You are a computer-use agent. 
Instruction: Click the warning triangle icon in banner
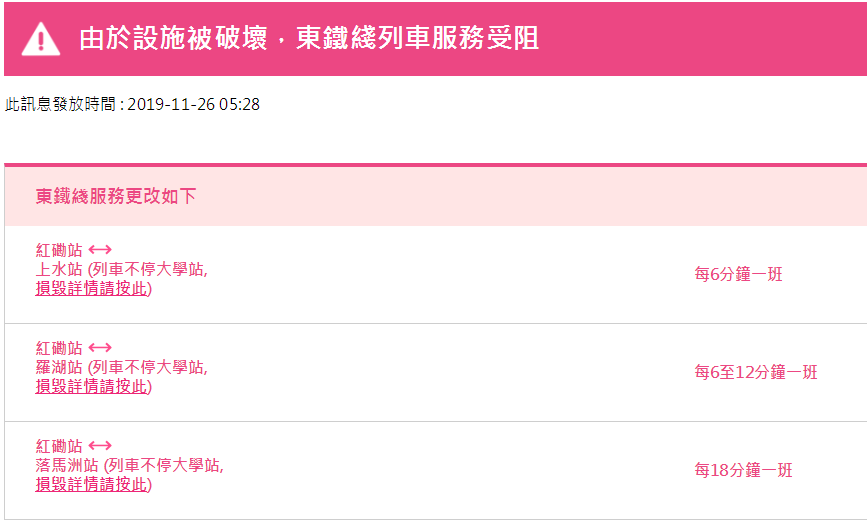click(x=41, y=39)
